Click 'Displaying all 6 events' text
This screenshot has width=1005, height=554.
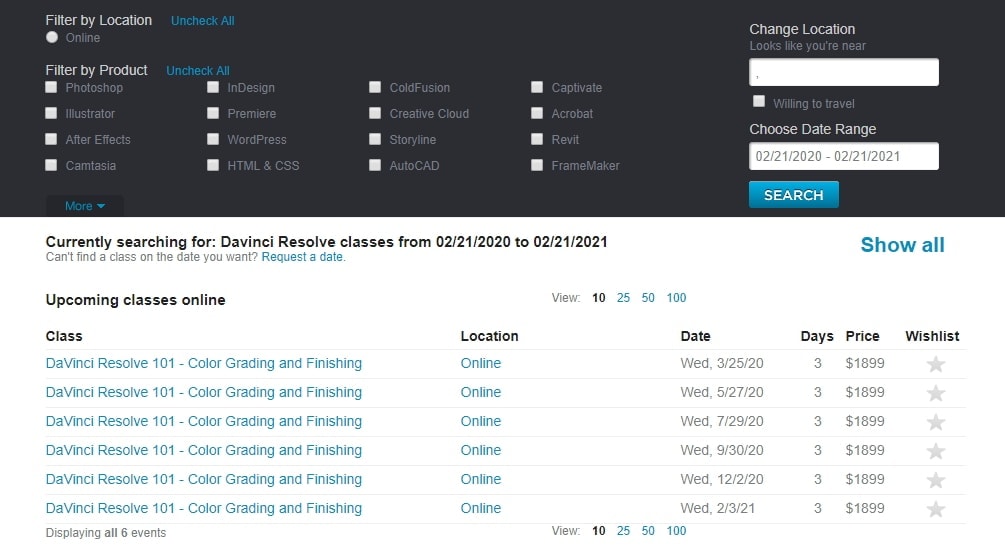pyautogui.click(x=106, y=533)
